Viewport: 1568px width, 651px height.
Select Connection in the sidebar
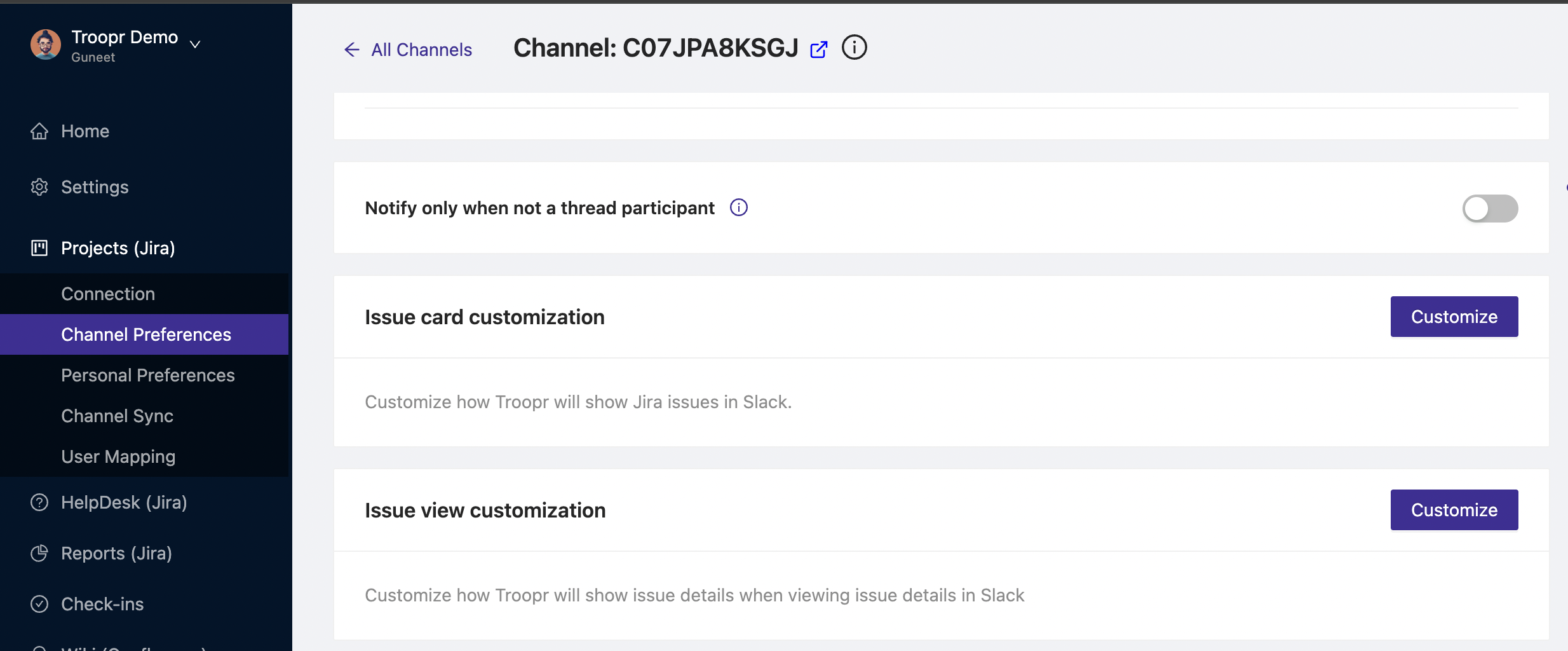tap(144, 294)
